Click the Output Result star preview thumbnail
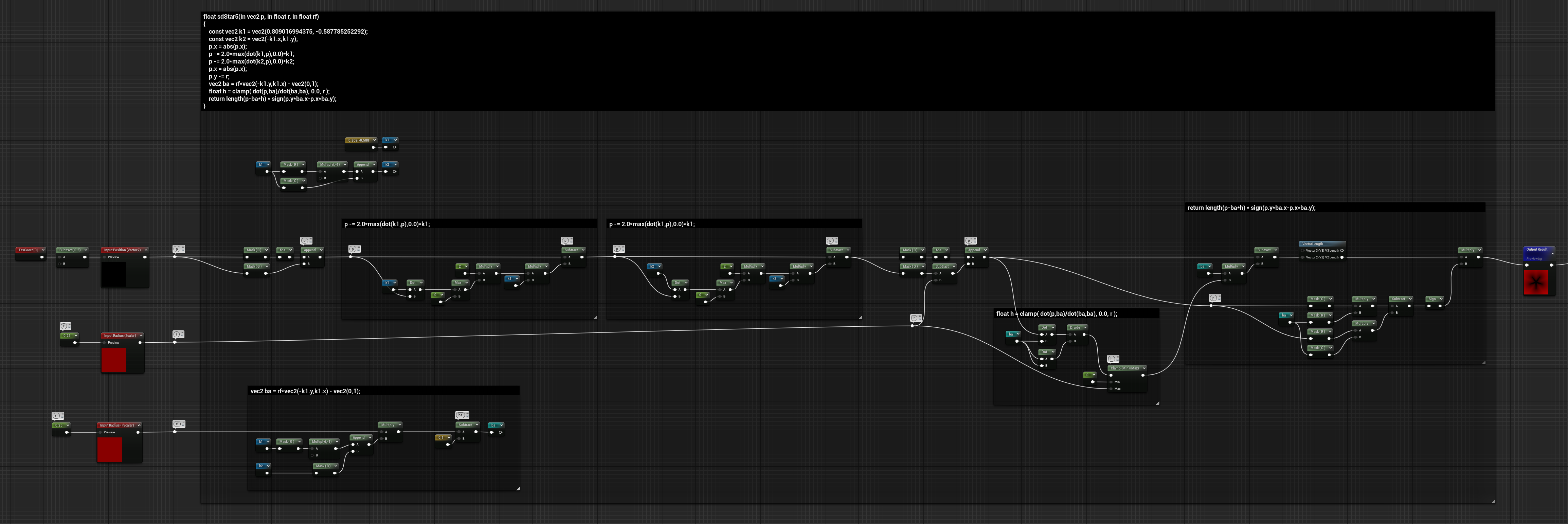The height and width of the screenshot is (524, 1568). (x=1535, y=283)
